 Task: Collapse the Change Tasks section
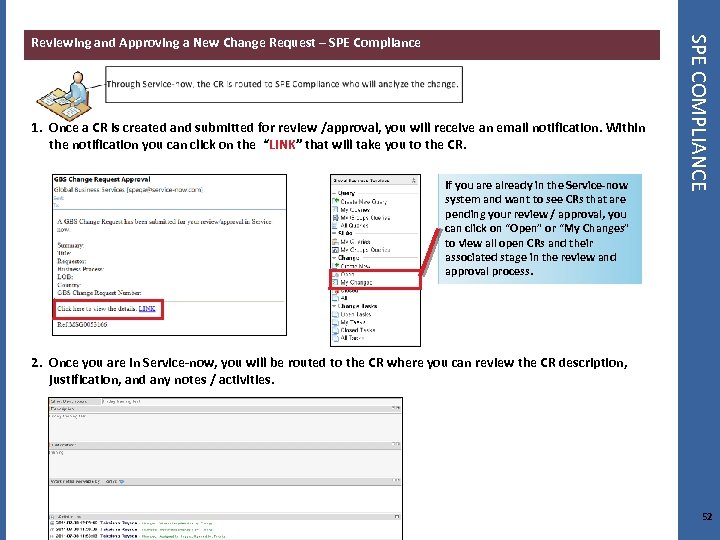pyautogui.click(x=355, y=306)
